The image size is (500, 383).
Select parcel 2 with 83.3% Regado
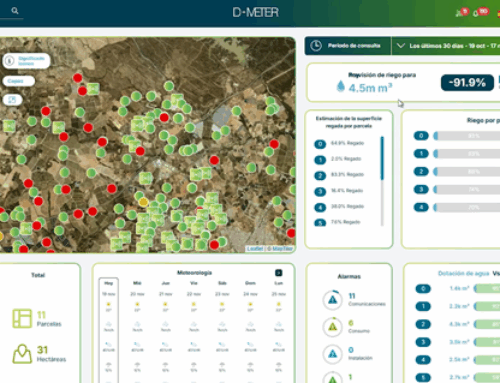pos(339,175)
